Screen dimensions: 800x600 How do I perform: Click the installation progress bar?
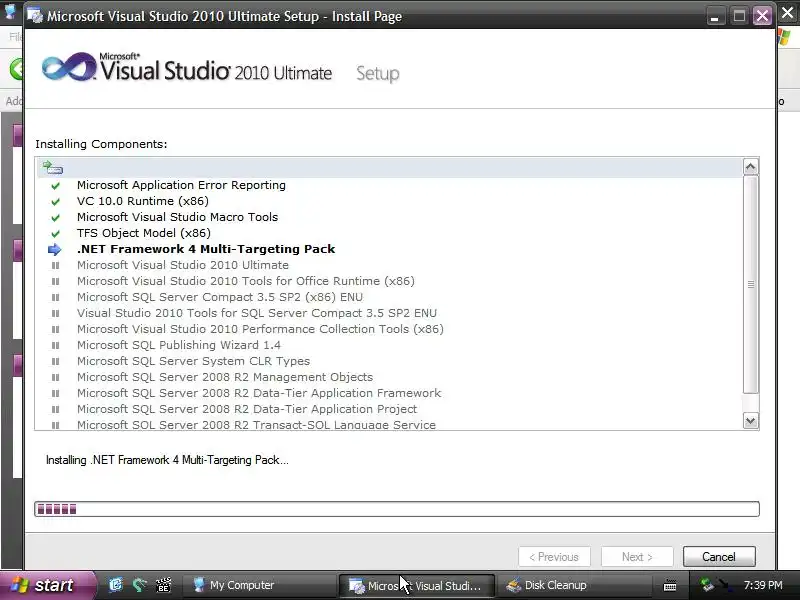[x=397, y=509]
